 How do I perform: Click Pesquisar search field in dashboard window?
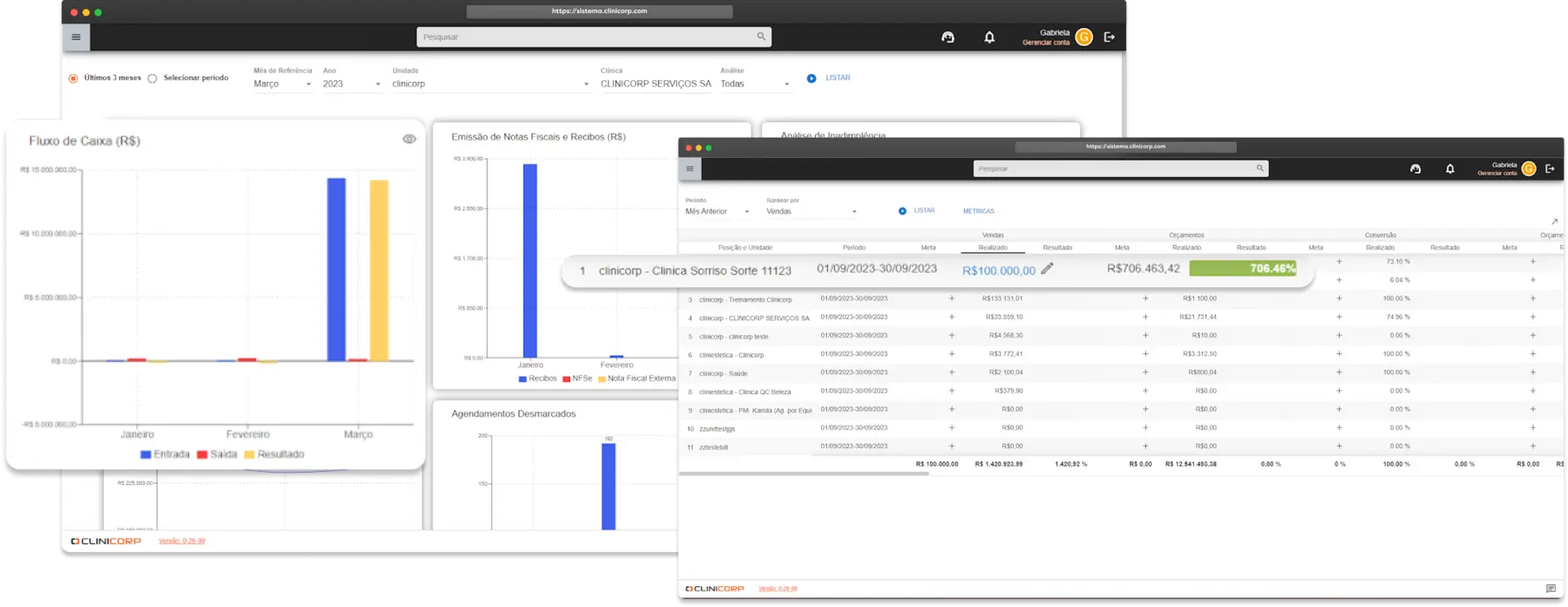[x=594, y=37]
